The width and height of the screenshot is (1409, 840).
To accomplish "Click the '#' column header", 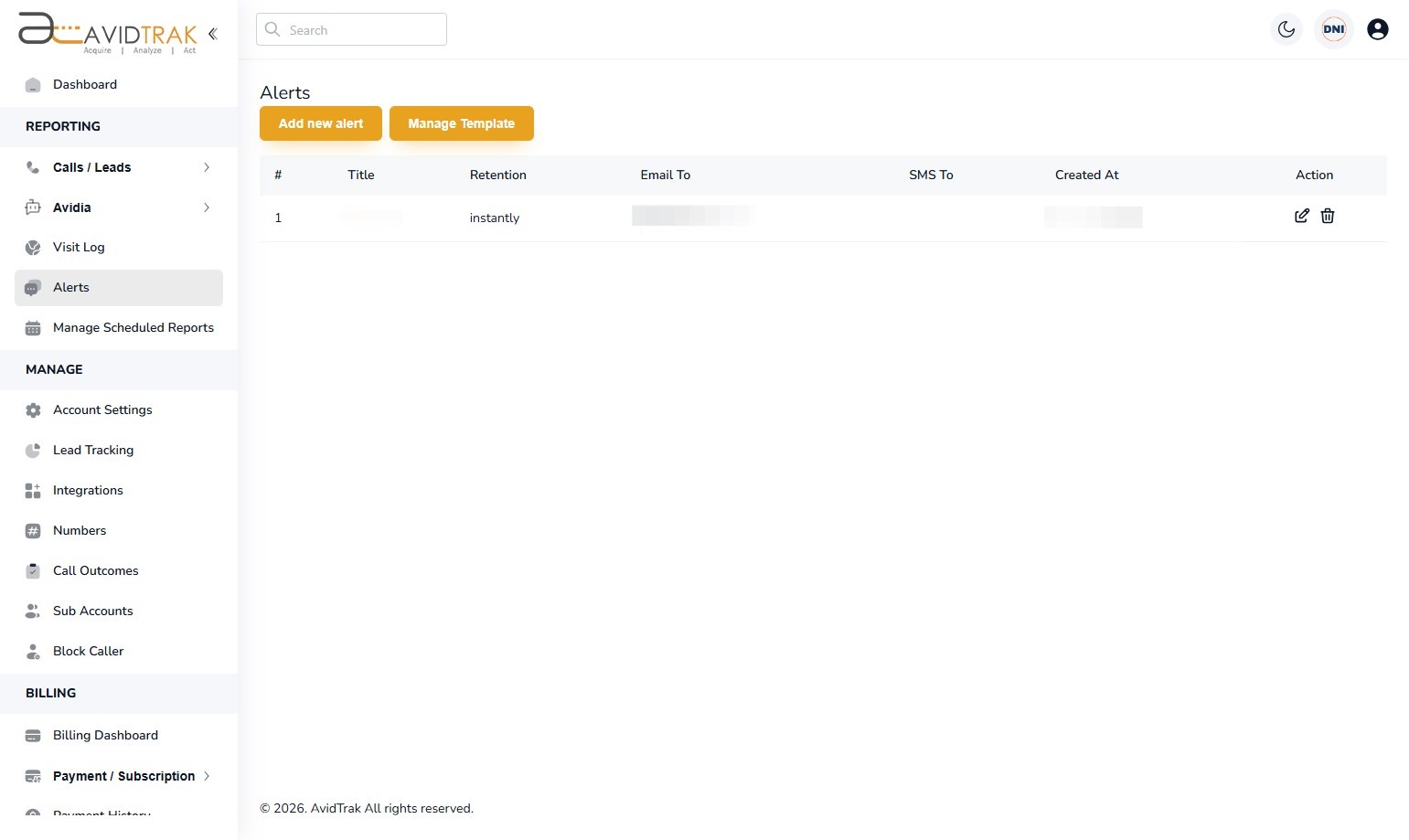I will click(x=278, y=175).
